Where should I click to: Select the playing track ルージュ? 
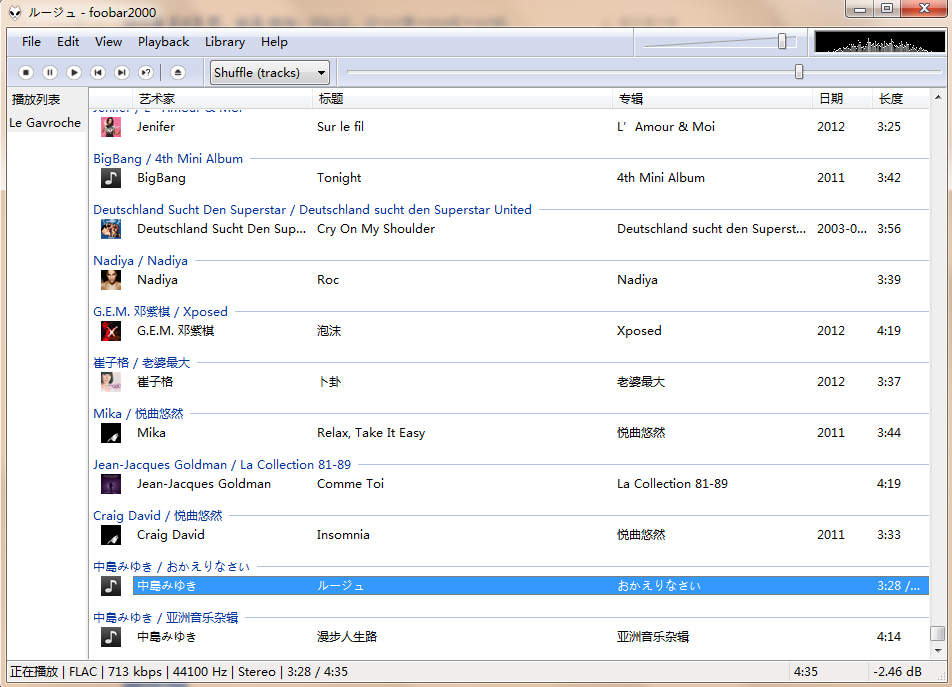point(531,586)
